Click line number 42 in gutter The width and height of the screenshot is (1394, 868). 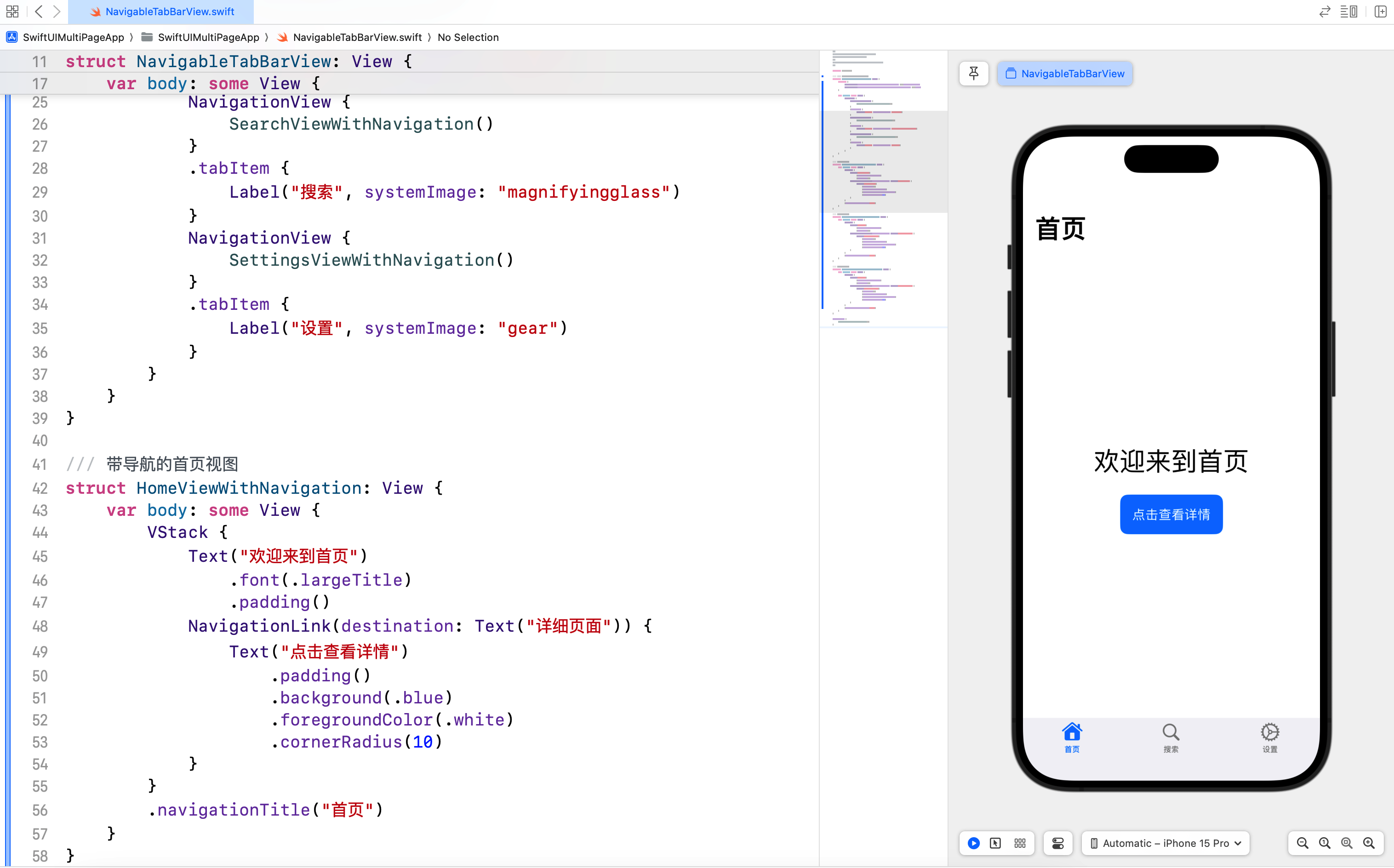click(x=40, y=488)
